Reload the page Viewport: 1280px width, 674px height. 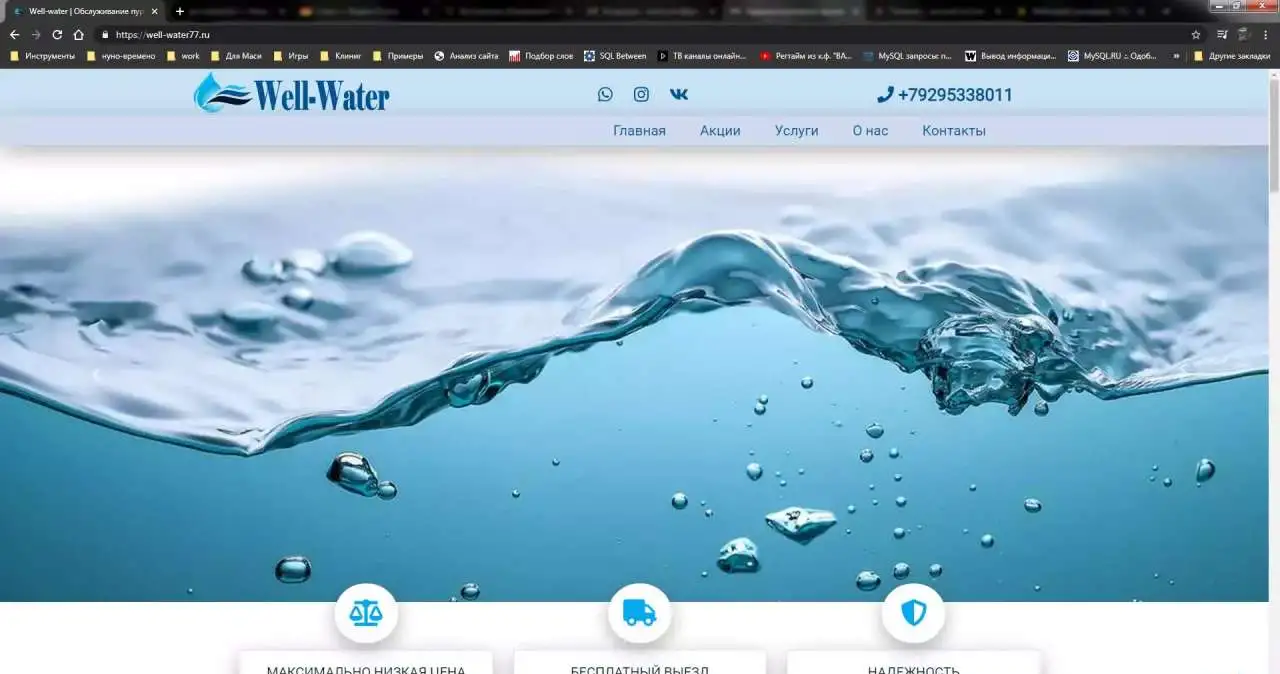coord(57,34)
